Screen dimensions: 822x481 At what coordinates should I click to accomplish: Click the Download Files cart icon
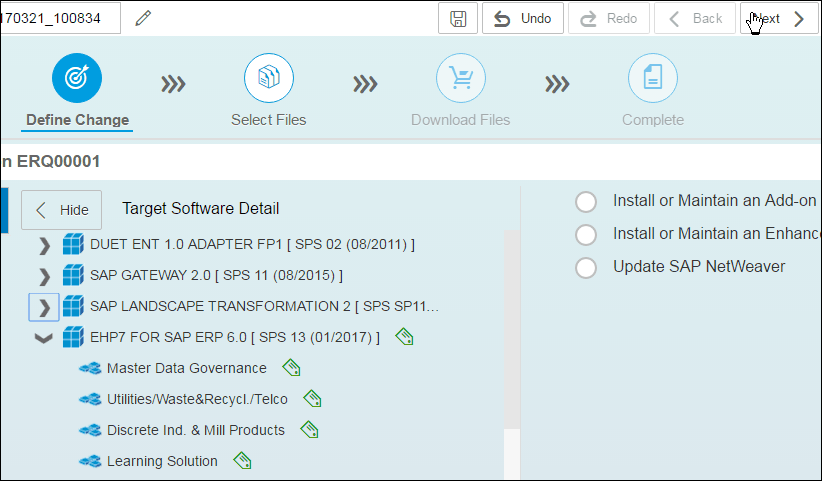coord(460,78)
